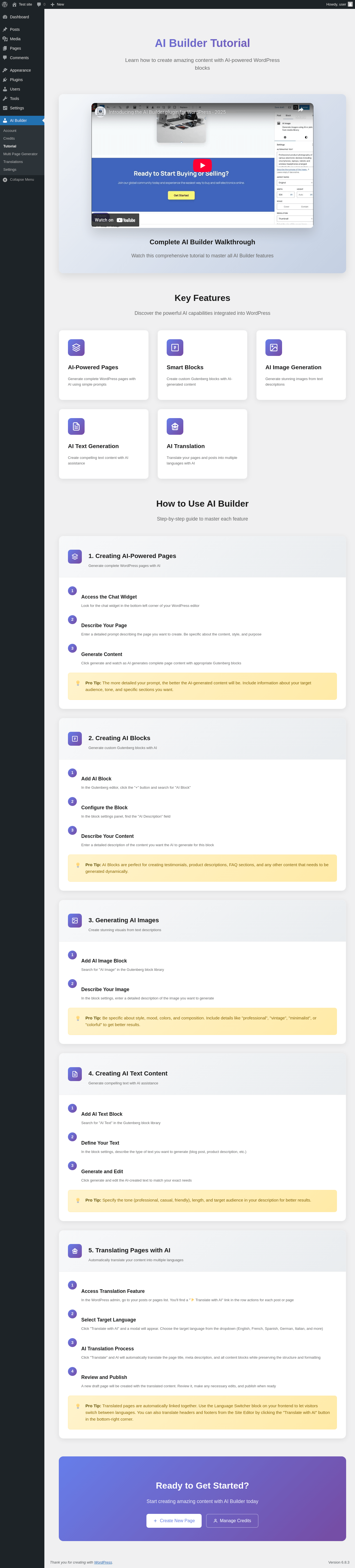Image resolution: width=355 pixels, height=1568 pixels.
Task: Collapse the admin sidebar menu
Action: [x=21, y=180]
